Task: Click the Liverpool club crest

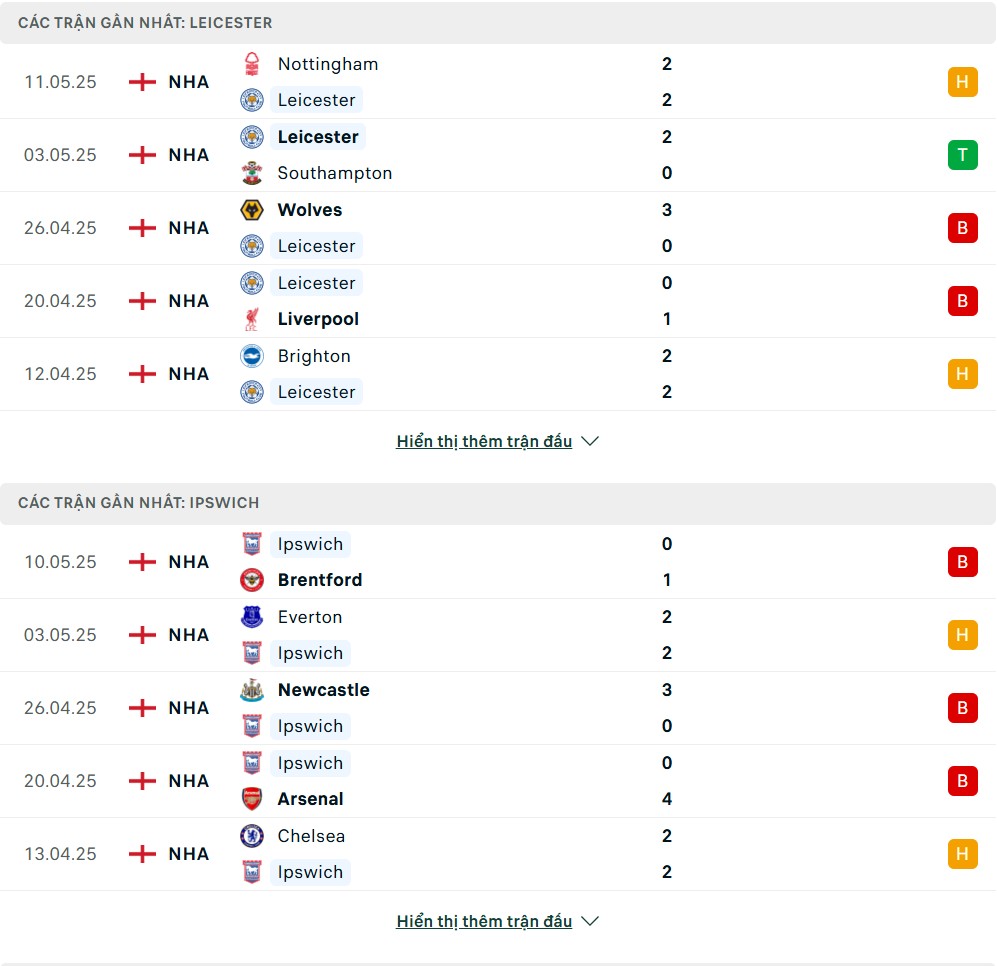Action: [252, 319]
